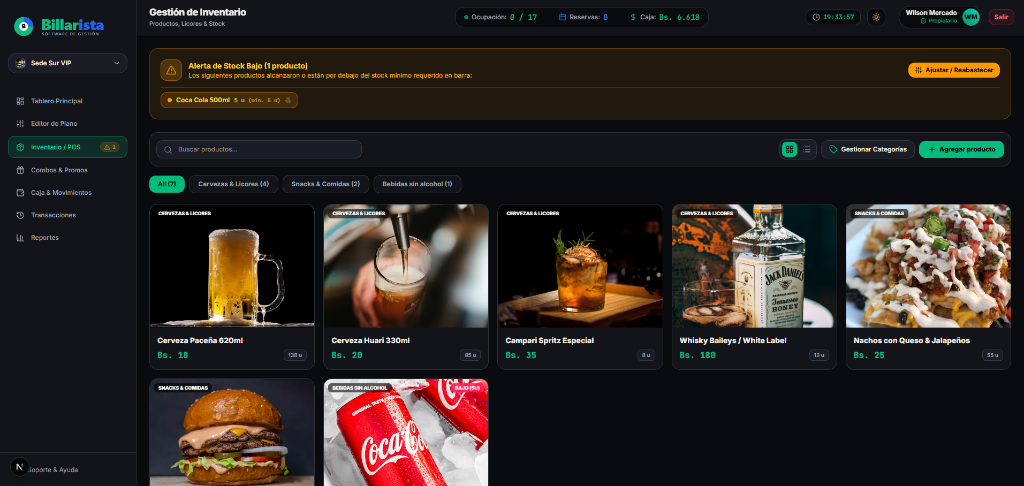Click the Cerveza Paceña 620ml title
1024x486 pixels.
click(x=200, y=340)
